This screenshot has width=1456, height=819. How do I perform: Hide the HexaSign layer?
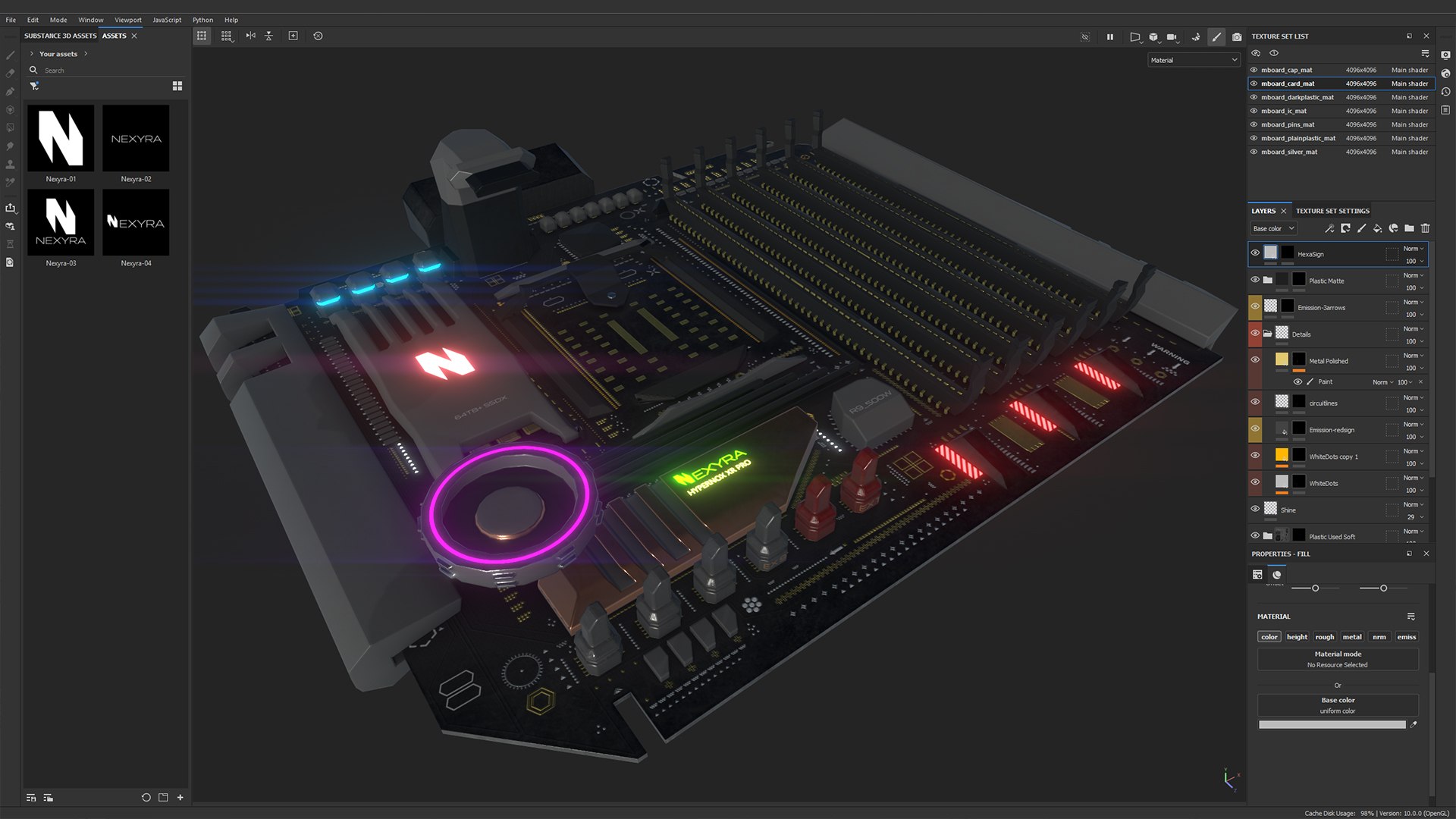[1255, 253]
